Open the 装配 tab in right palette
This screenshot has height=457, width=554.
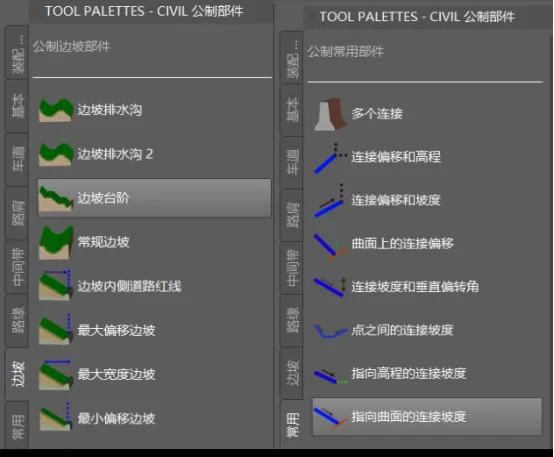pyautogui.click(x=292, y=58)
